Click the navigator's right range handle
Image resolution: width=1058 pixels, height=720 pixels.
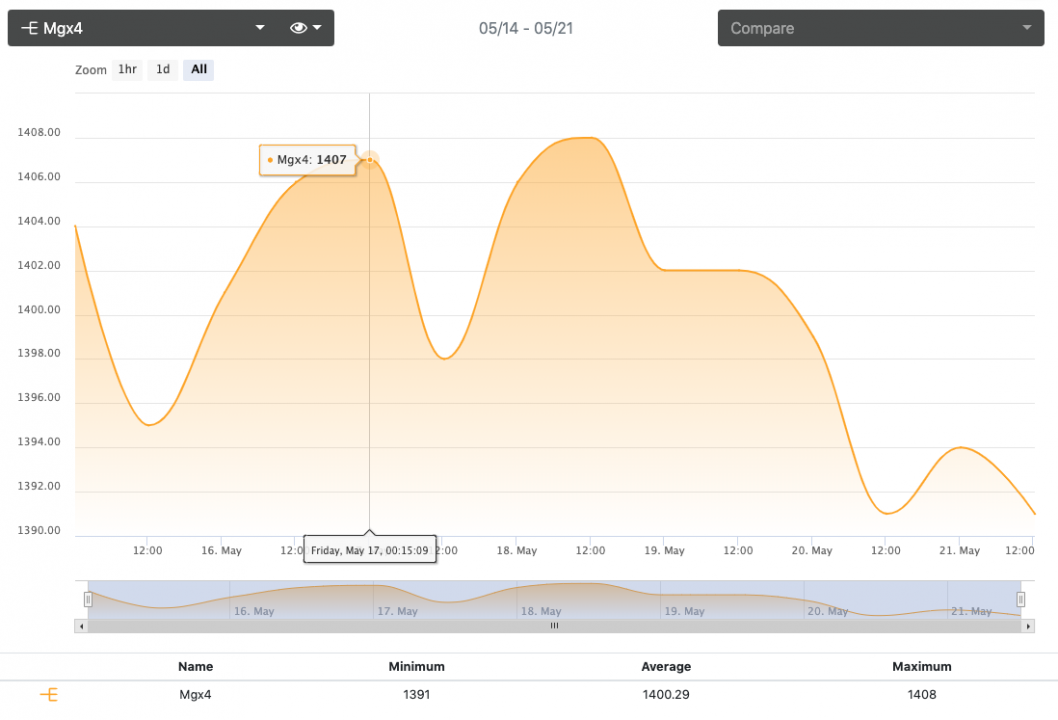(1021, 599)
